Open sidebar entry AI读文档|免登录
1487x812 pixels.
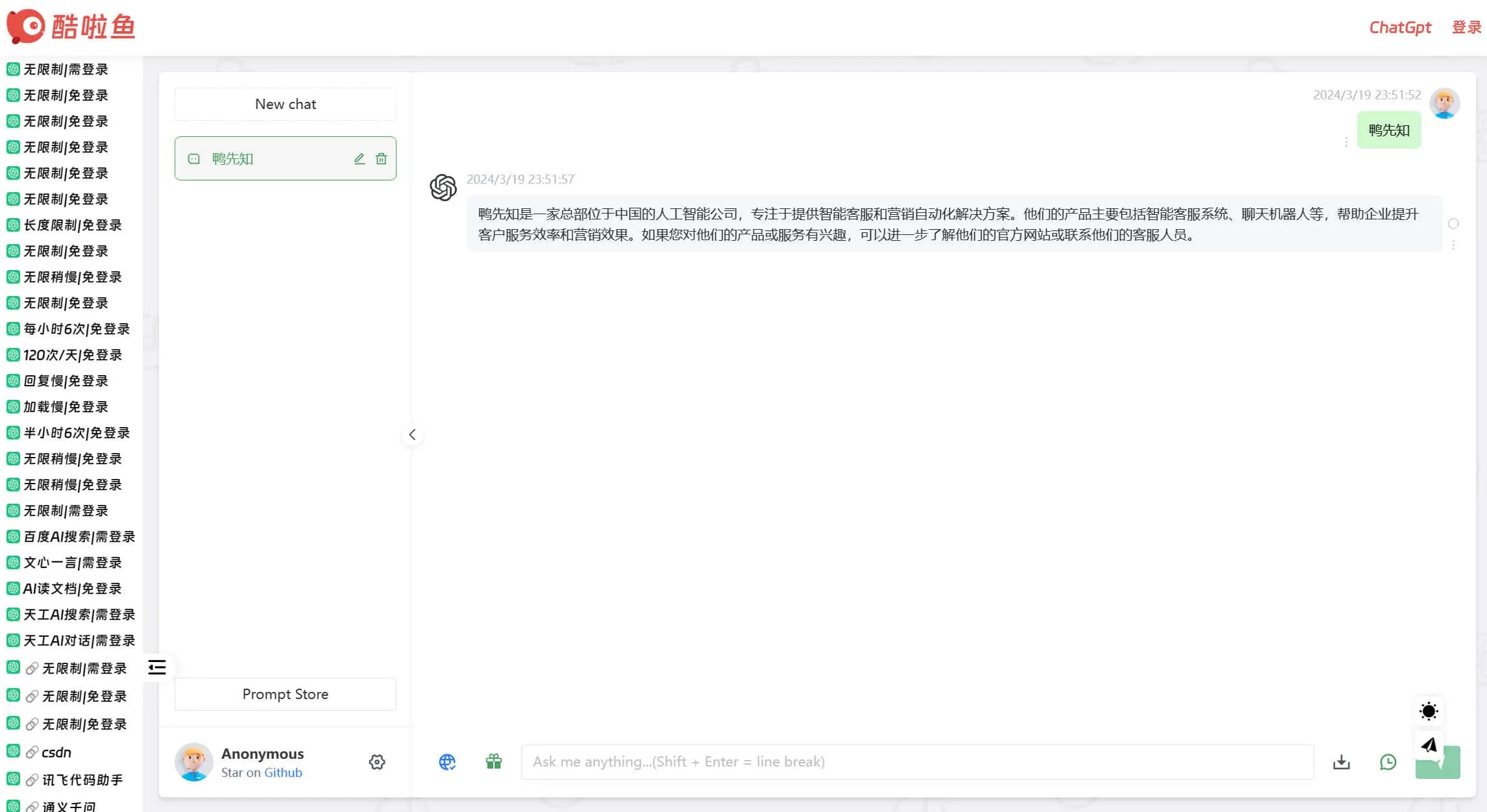(x=64, y=589)
